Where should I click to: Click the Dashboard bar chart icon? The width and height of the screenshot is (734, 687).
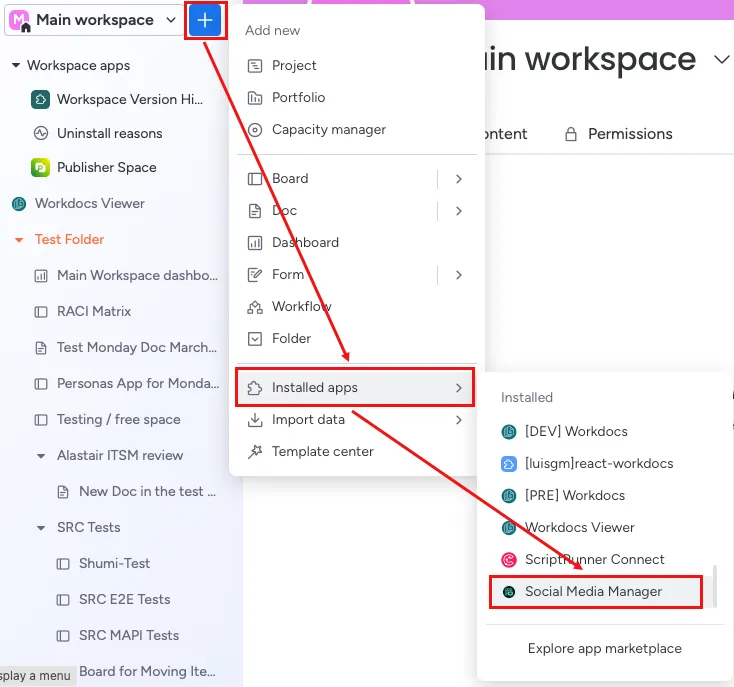pos(255,243)
